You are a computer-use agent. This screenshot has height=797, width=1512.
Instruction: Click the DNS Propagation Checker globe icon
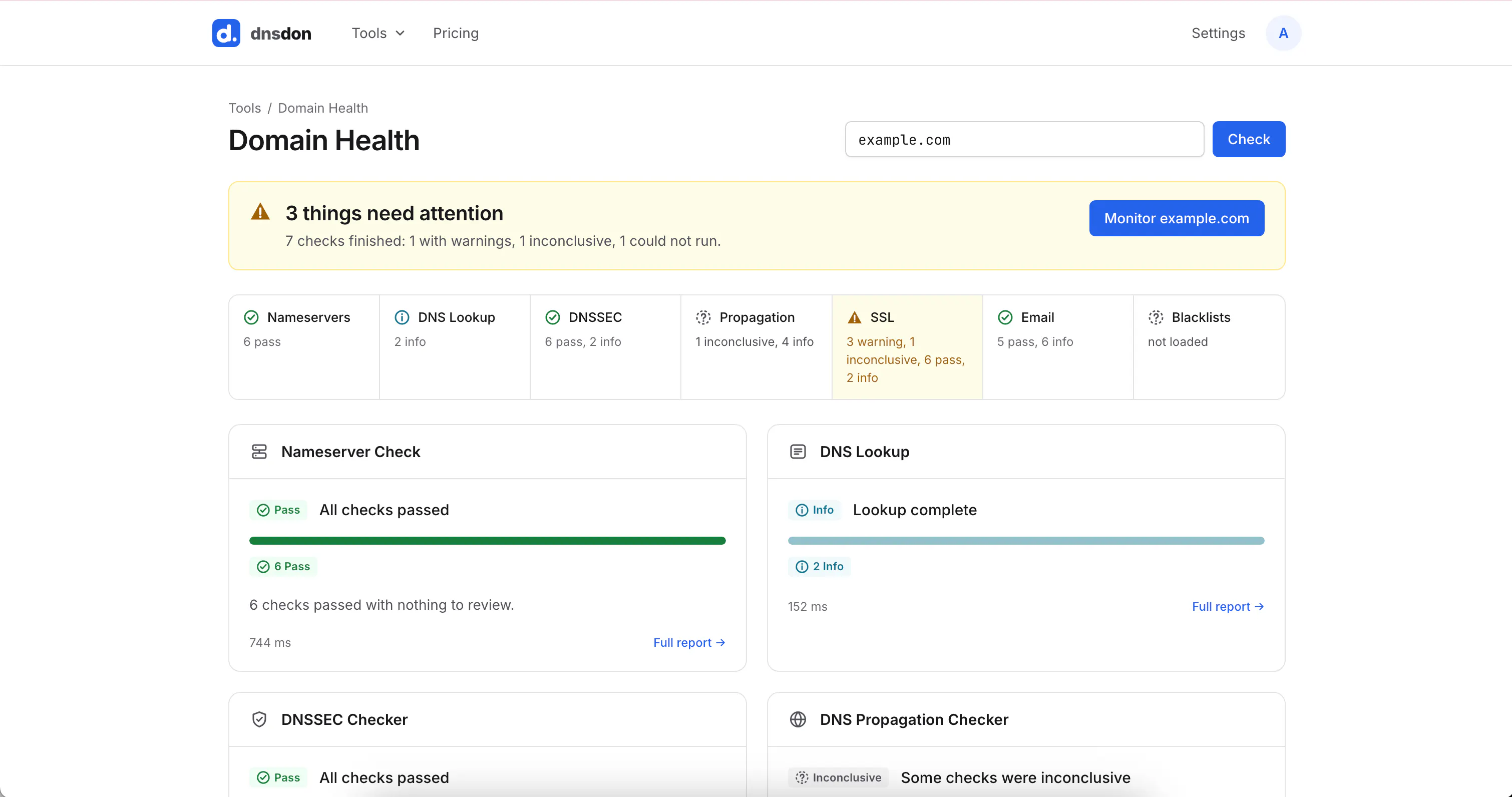[798, 719]
